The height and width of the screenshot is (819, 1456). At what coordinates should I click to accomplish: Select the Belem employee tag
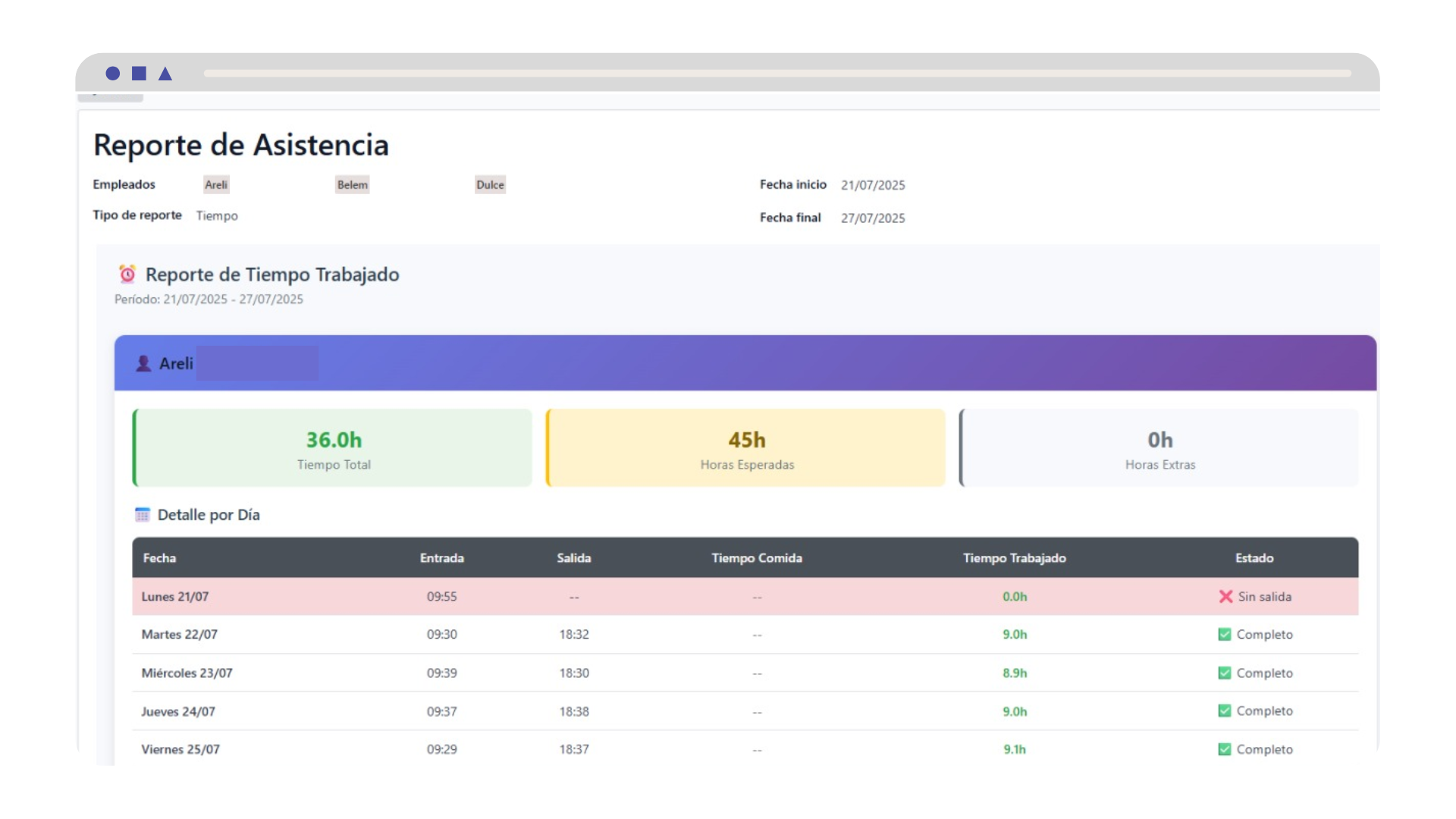pos(352,185)
